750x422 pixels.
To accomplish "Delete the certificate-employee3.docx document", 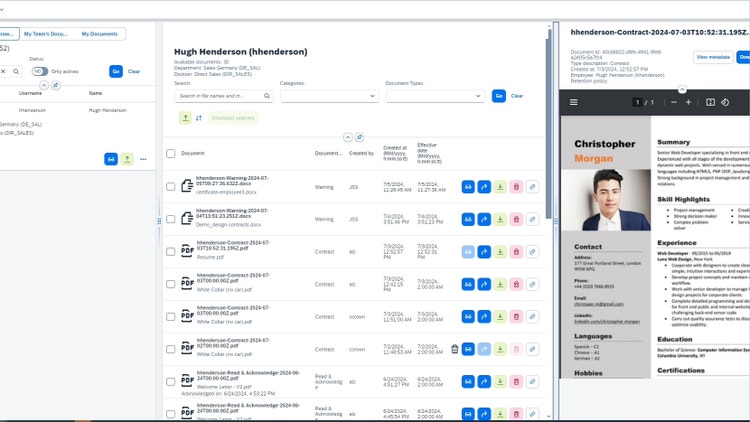I will [x=516, y=187].
